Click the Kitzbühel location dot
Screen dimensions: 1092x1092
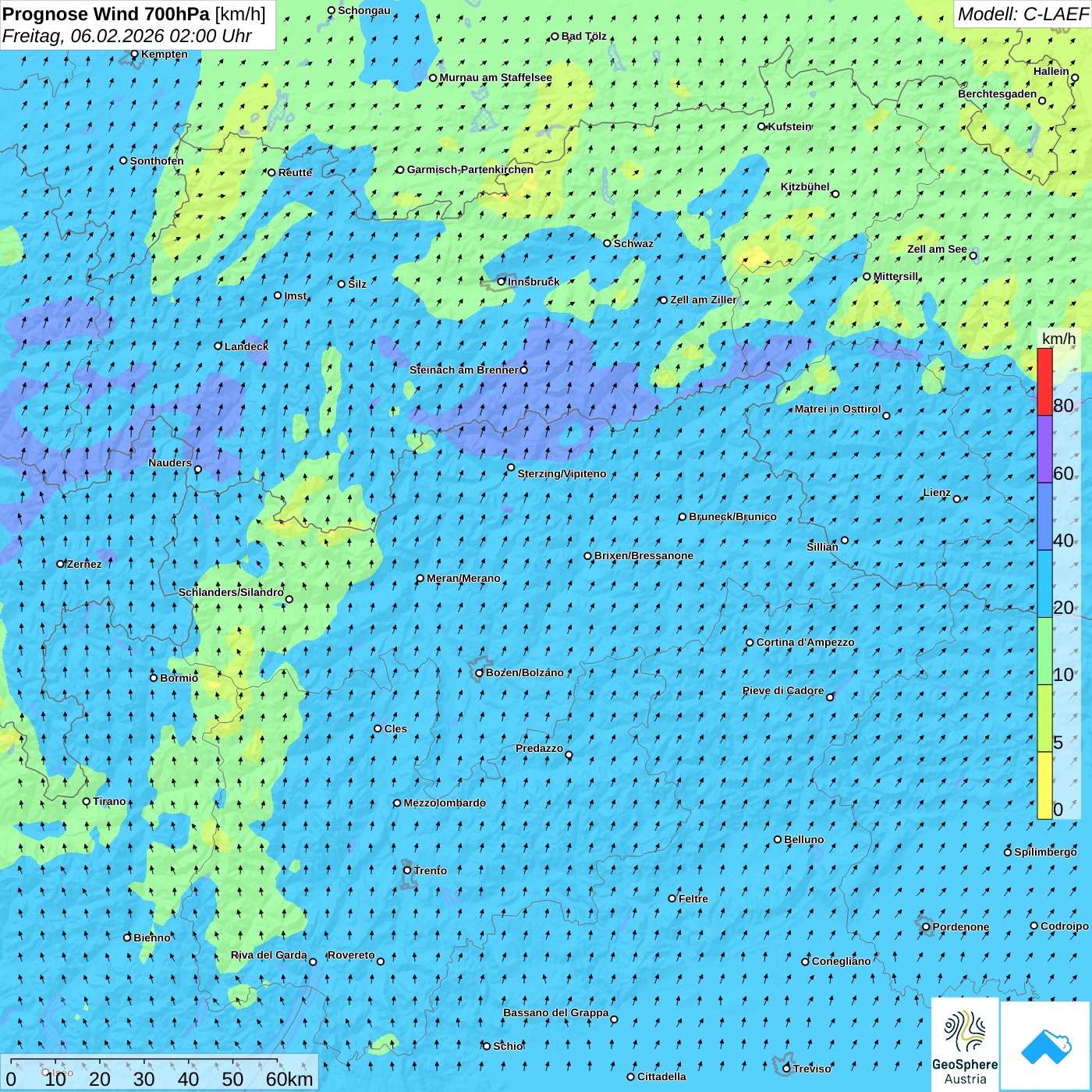(x=835, y=194)
